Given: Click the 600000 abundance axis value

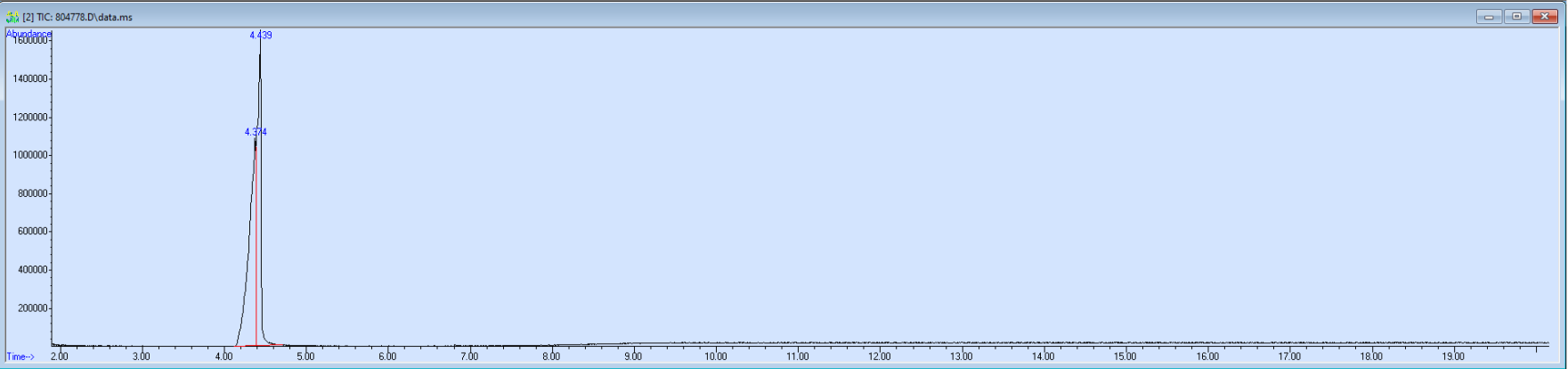Looking at the screenshot, I should point(33,232).
